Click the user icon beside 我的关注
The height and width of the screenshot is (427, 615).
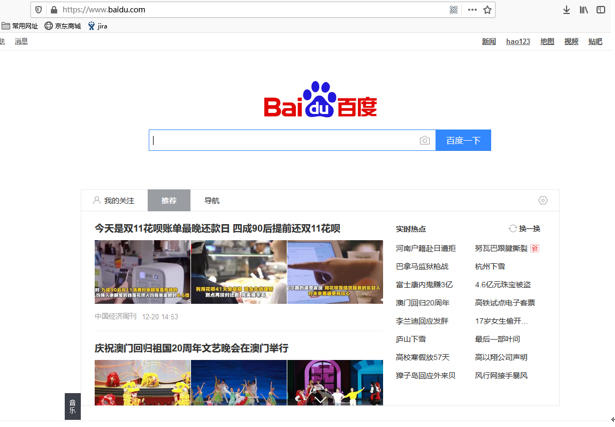(x=96, y=200)
